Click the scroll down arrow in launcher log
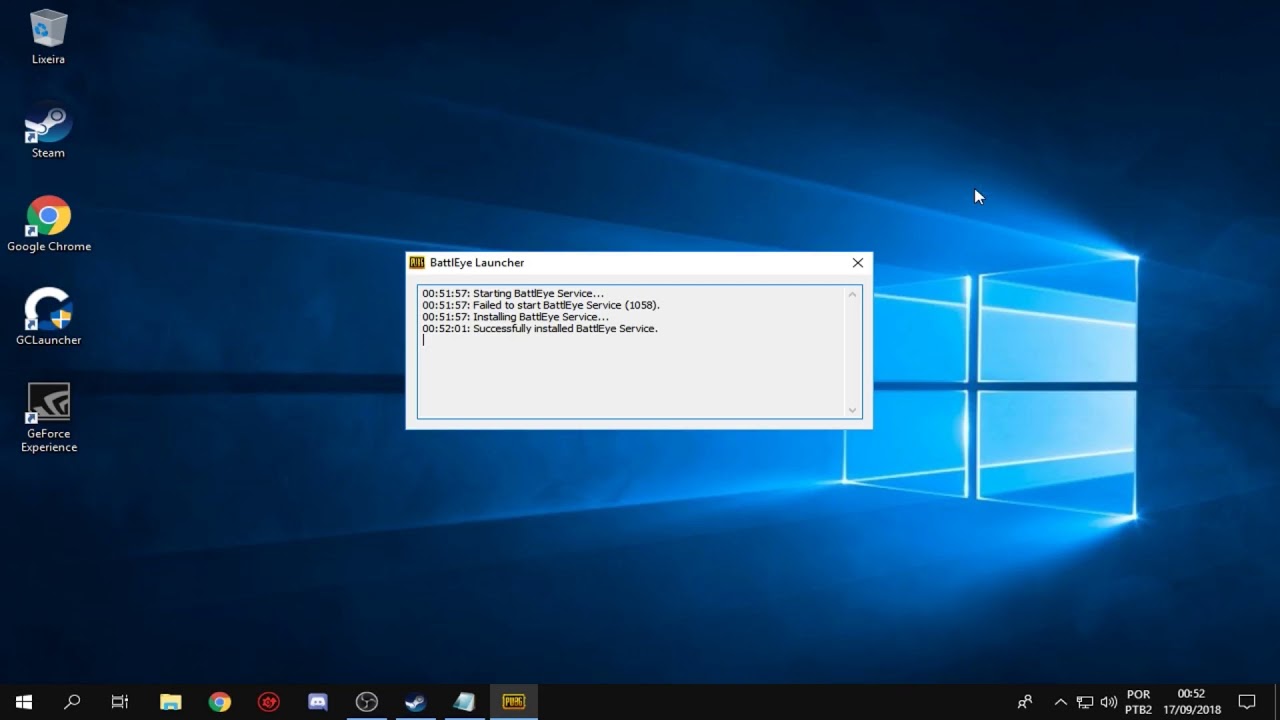The image size is (1280, 720). coord(853,410)
